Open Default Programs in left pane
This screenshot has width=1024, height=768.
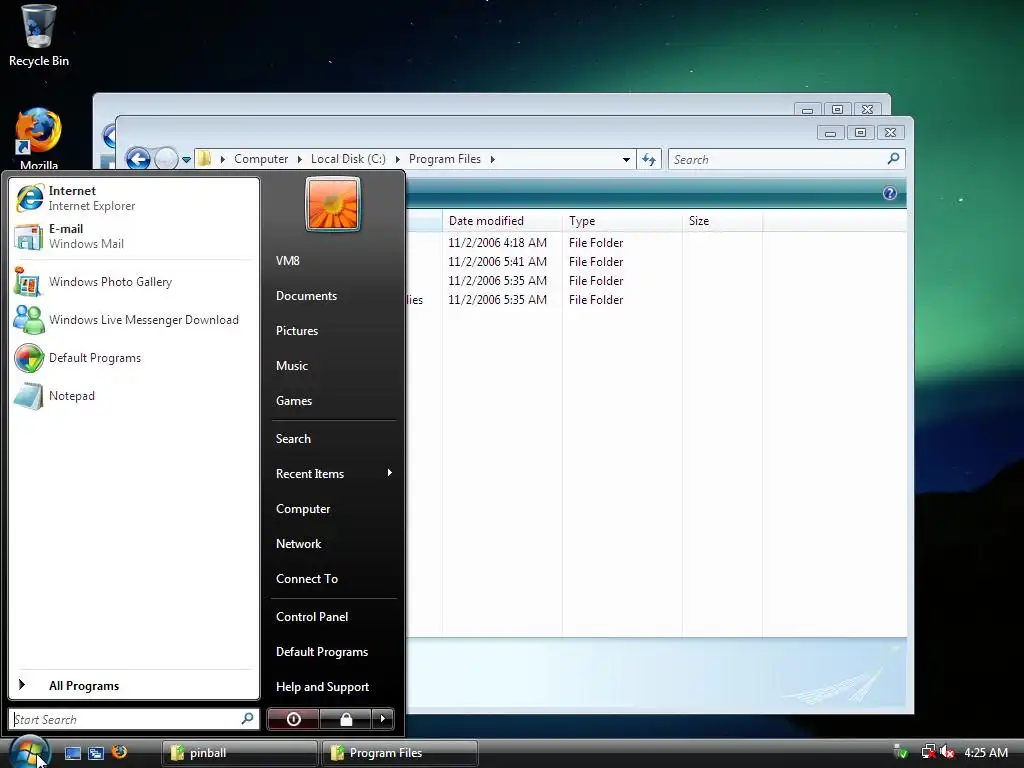pos(134,358)
